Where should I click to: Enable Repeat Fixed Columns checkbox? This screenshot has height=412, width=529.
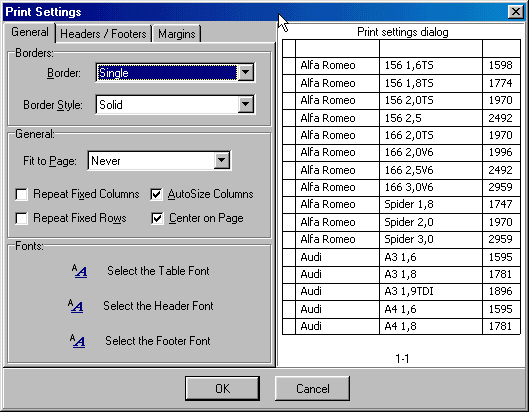[x=22, y=194]
